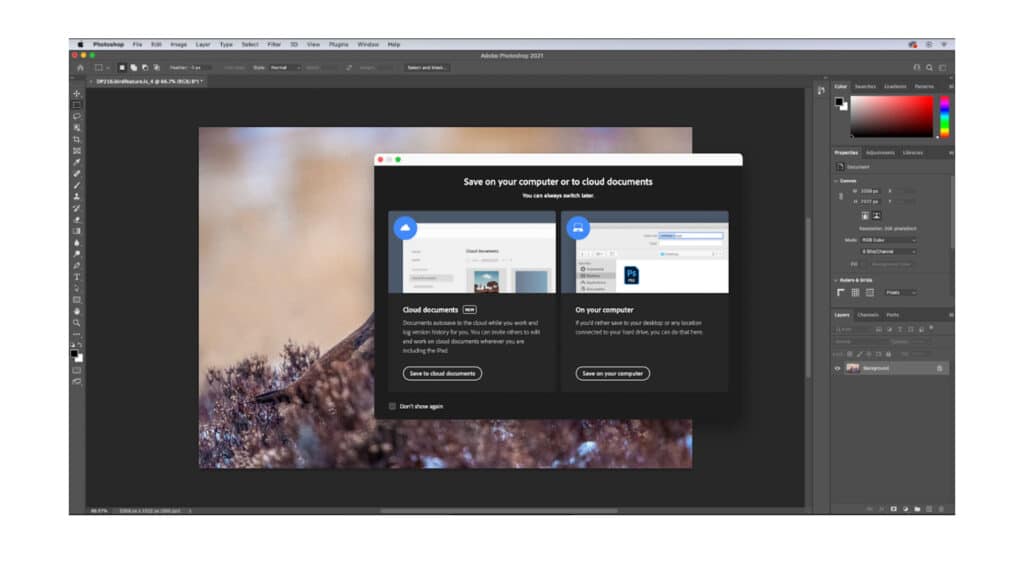Image resolution: width=1024 pixels, height=576 pixels.
Task: Select the Brush tool
Action: 77,185
